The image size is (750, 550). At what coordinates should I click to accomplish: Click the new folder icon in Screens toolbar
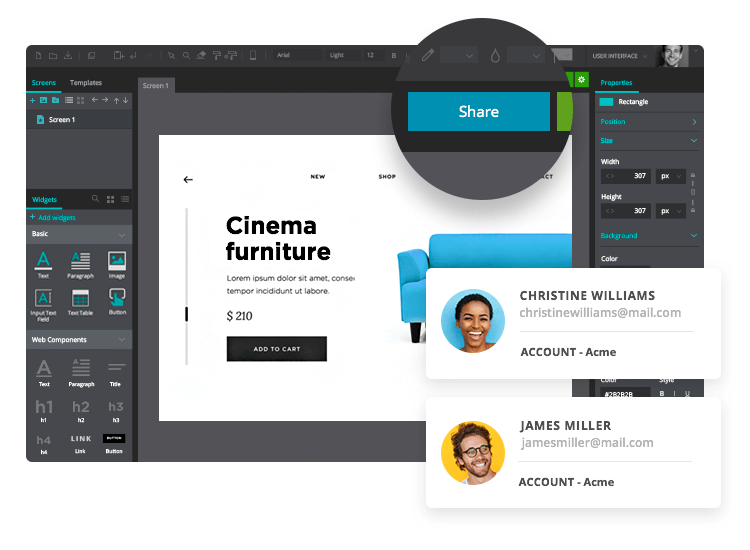tap(55, 100)
